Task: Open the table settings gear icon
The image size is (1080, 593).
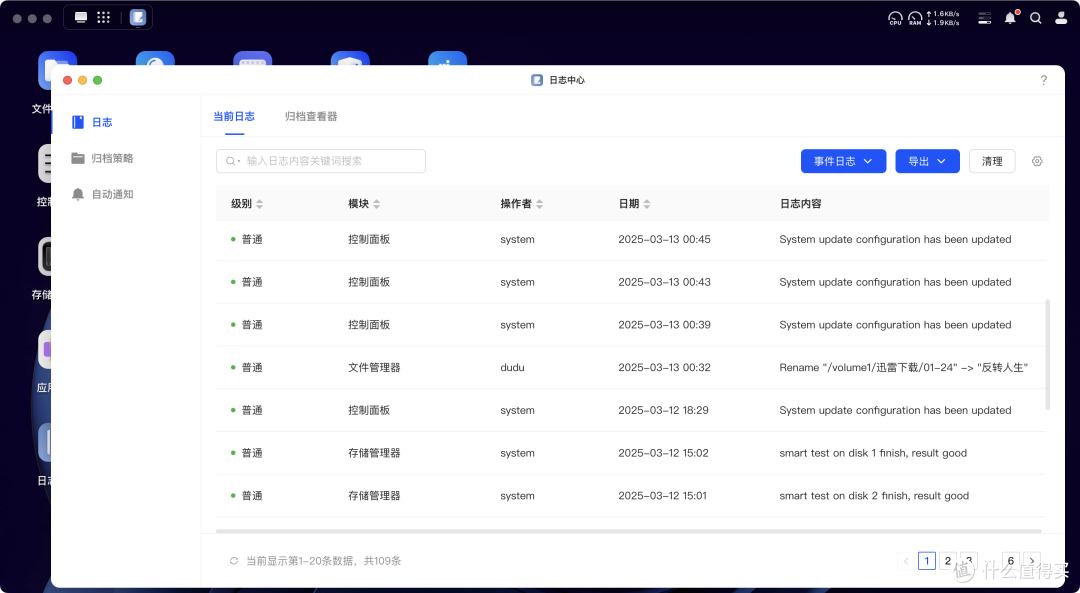Action: coord(1037,161)
